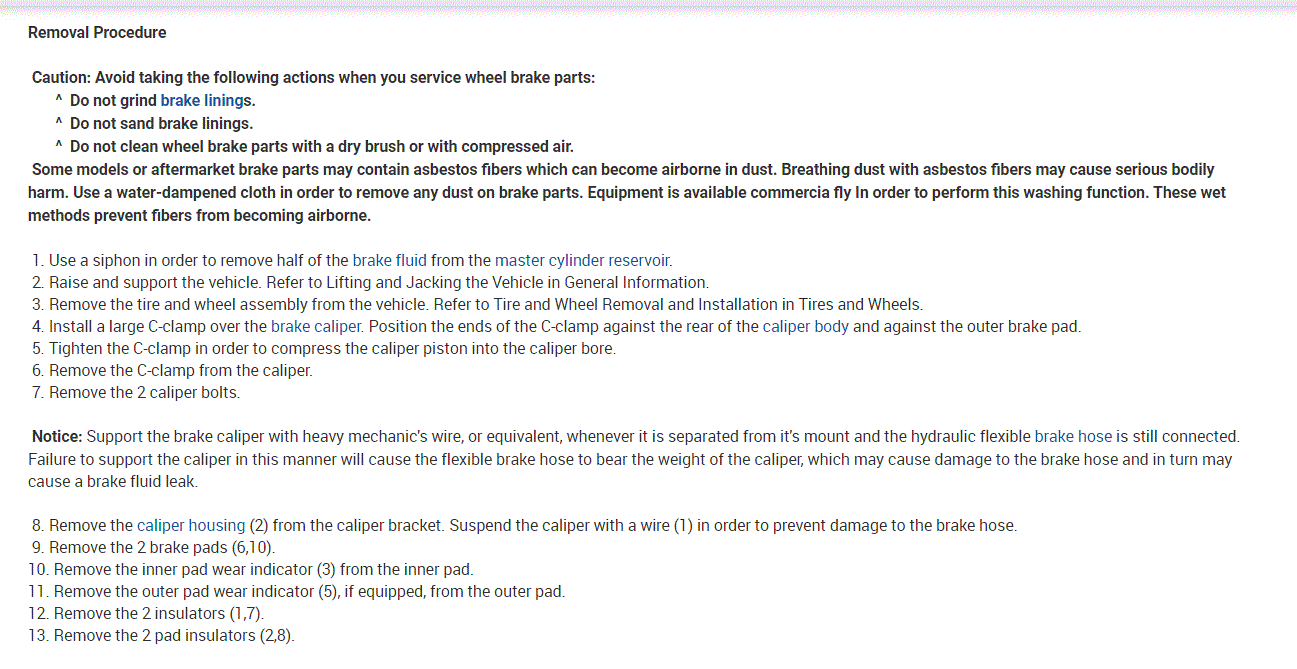Screen dimensions: 1297x669
Task: Open the 'caliper body' link
Action: click(x=805, y=326)
